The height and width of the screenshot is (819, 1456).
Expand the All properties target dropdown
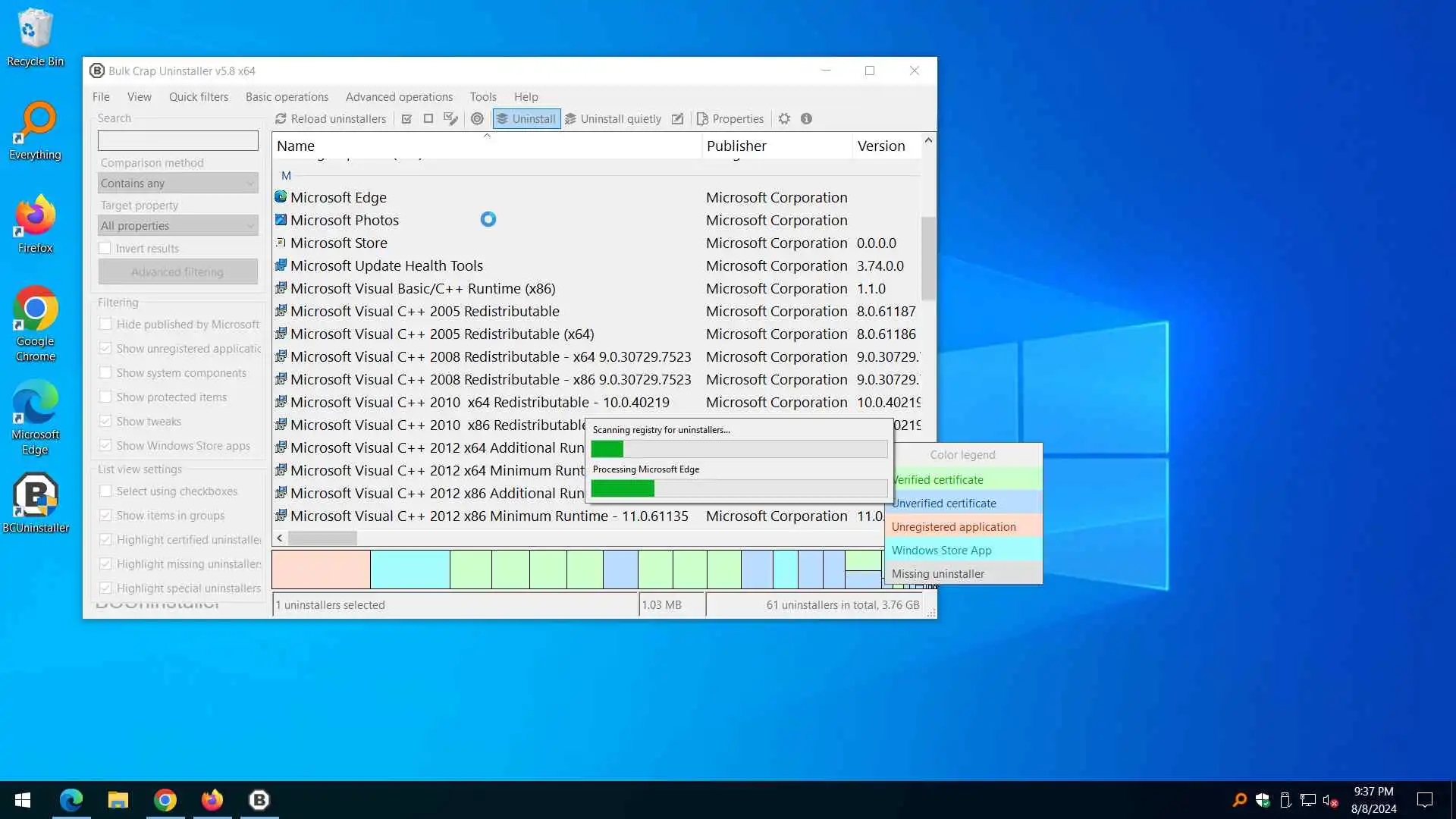[177, 226]
